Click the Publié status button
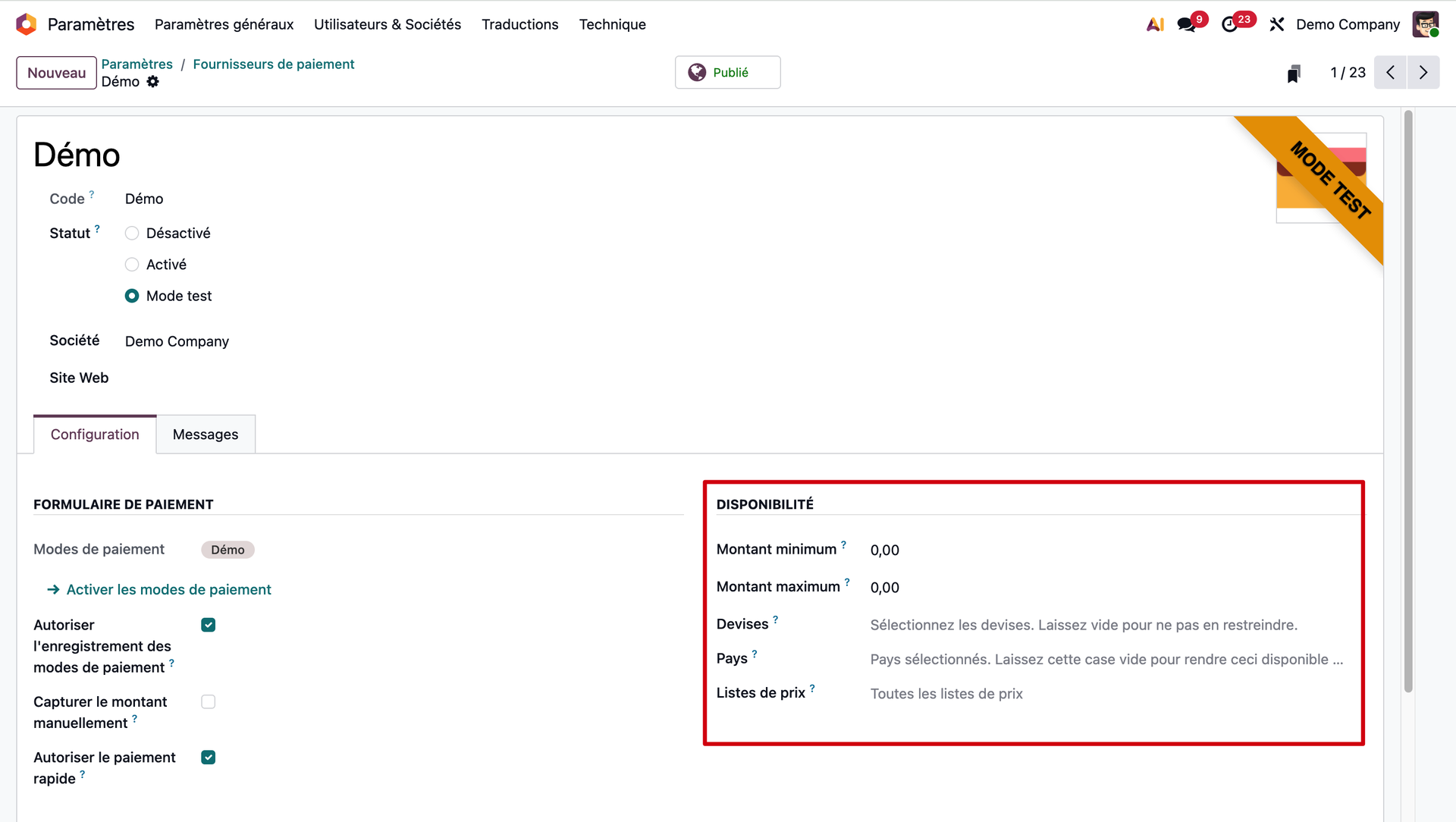The height and width of the screenshot is (822, 1456). click(728, 72)
